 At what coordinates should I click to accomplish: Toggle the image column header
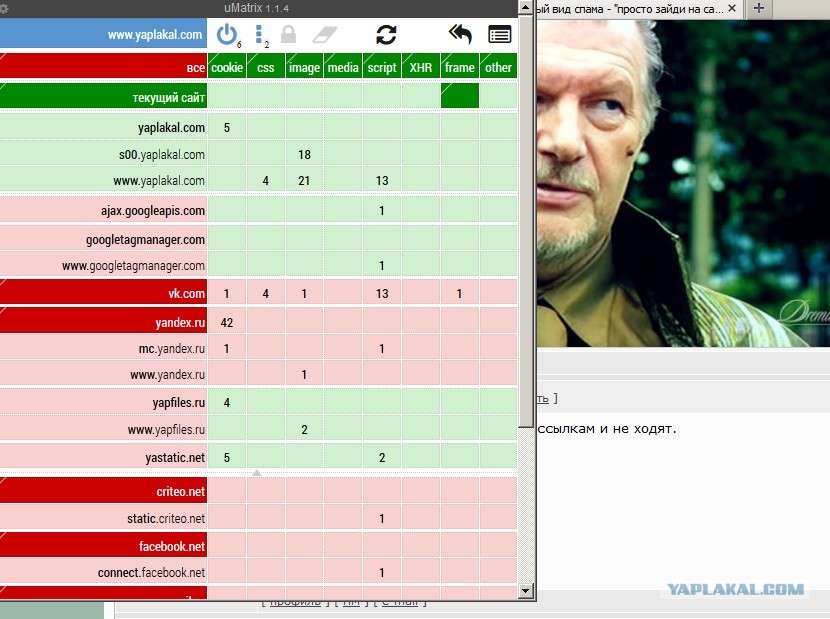[304, 66]
